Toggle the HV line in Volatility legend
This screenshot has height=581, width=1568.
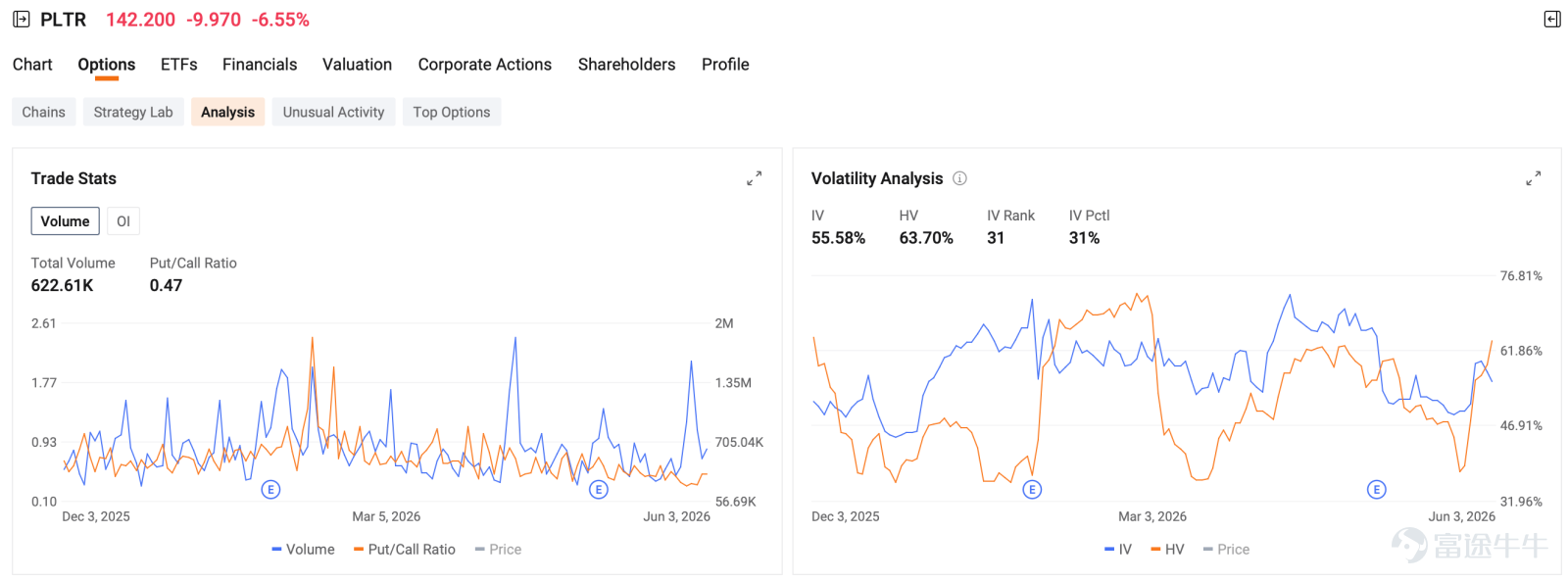pos(1167,550)
